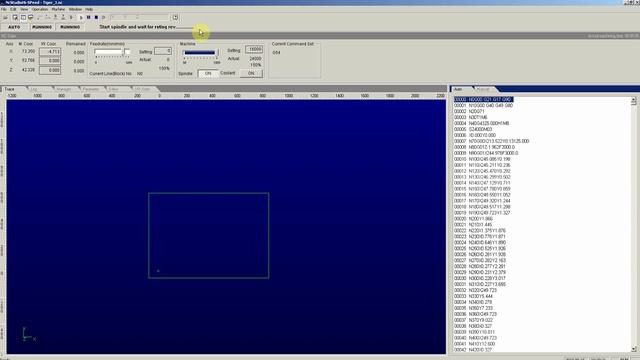Viewport: 640px width, 360px height.
Task: Open the Edit menu
Action: point(13,9)
